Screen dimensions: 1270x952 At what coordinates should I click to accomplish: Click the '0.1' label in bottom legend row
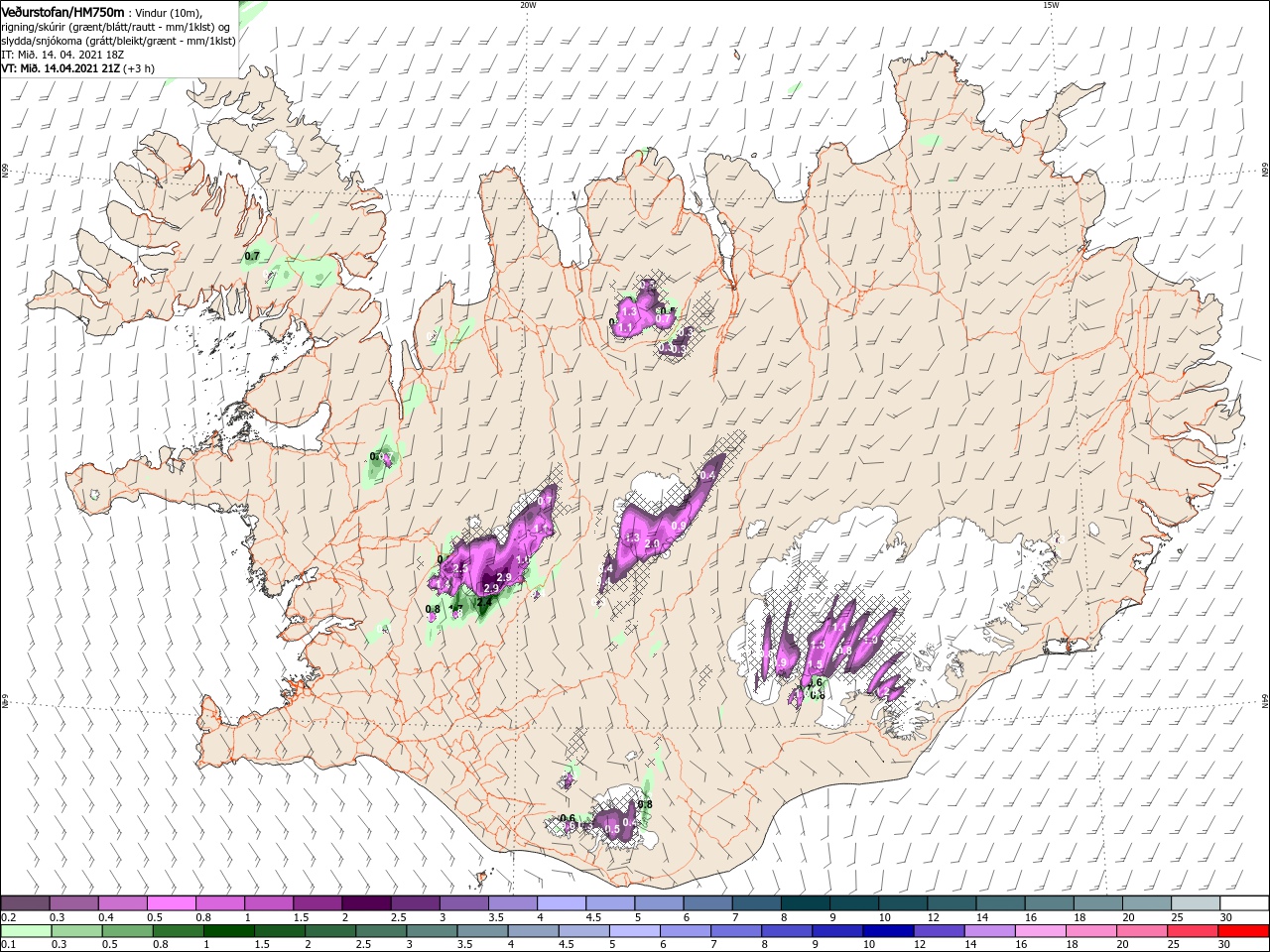(x=9, y=944)
